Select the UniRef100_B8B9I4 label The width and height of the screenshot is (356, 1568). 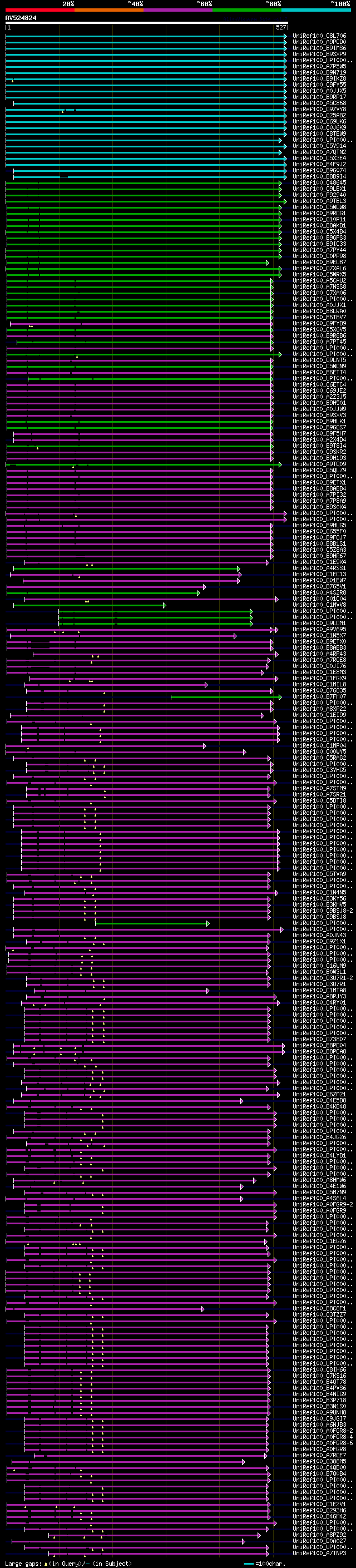coord(319,176)
